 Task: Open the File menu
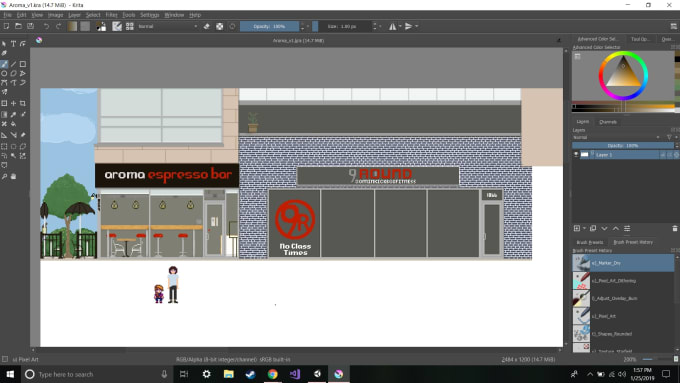7,15
